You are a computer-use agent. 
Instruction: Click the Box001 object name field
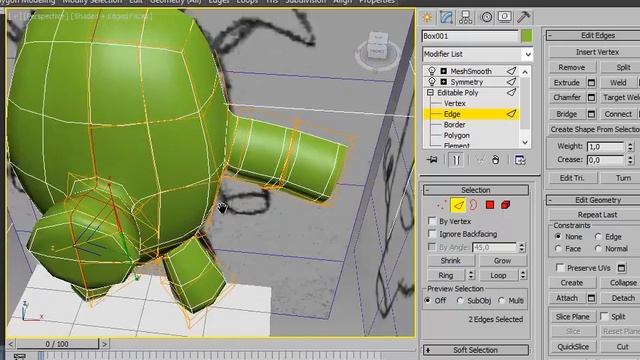point(470,36)
